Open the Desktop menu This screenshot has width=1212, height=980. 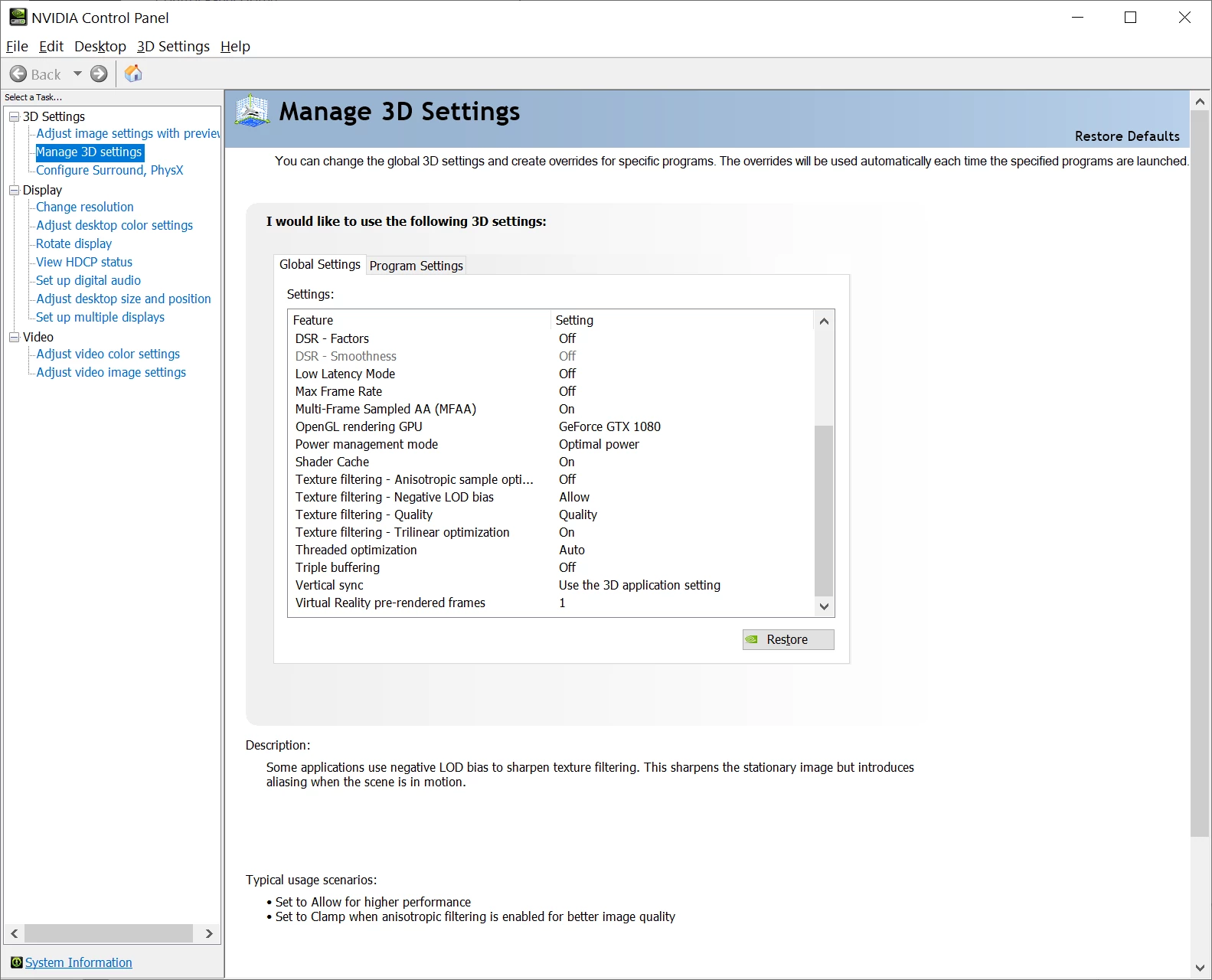click(x=100, y=46)
